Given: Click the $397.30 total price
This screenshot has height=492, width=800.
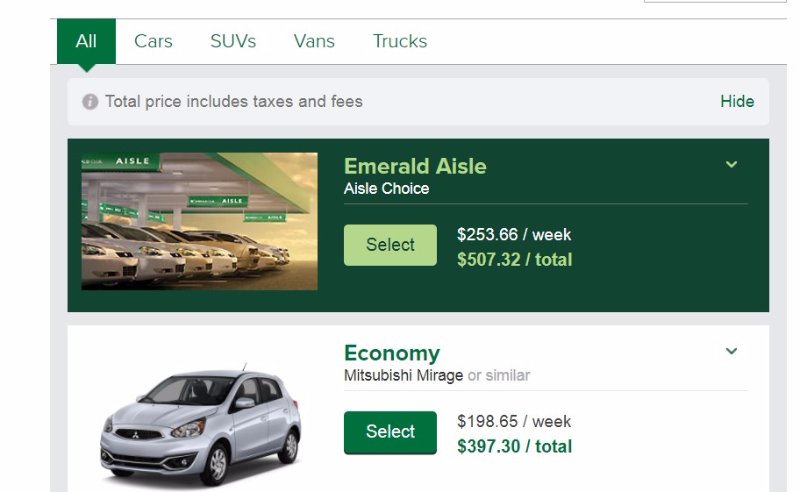Looking at the screenshot, I should pyautogui.click(x=514, y=446).
